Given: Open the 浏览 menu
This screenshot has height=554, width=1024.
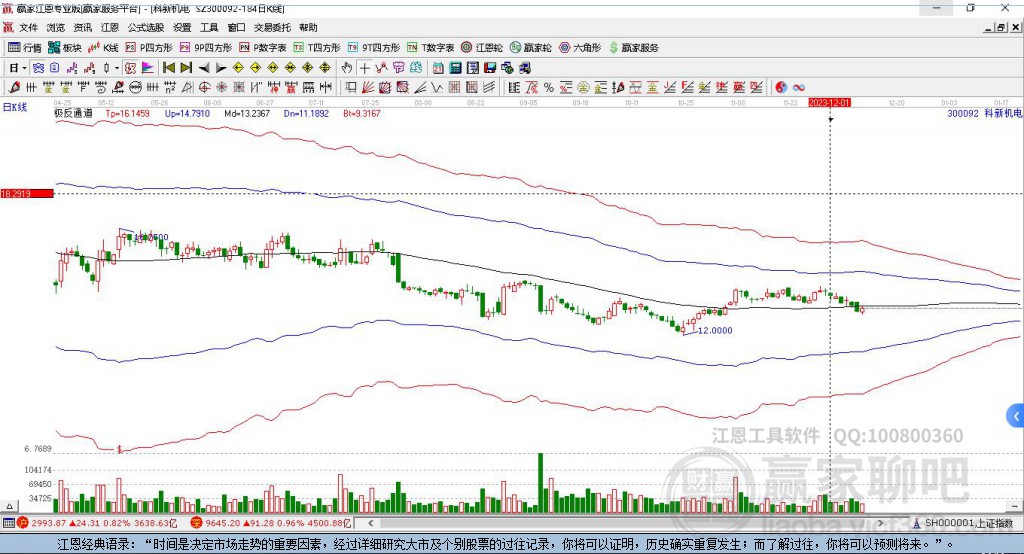Looking at the screenshot, I should pos(56,27).
